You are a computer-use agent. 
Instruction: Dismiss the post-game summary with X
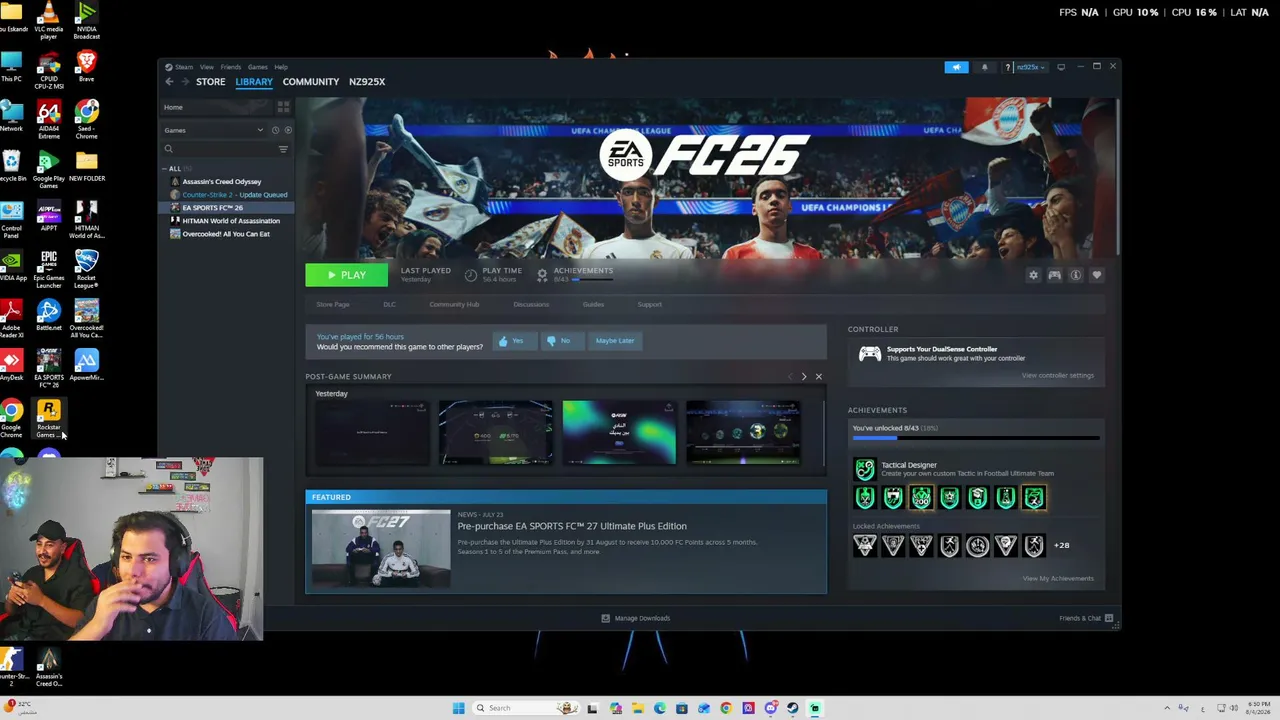(818, 377)
